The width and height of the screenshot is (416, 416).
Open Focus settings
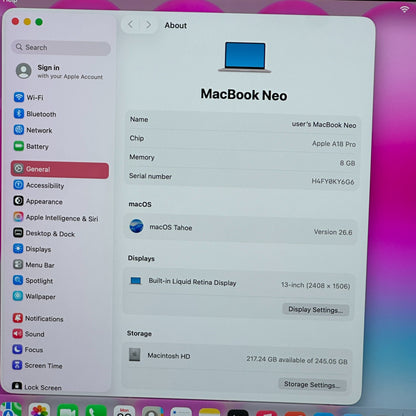pos(28,350)
